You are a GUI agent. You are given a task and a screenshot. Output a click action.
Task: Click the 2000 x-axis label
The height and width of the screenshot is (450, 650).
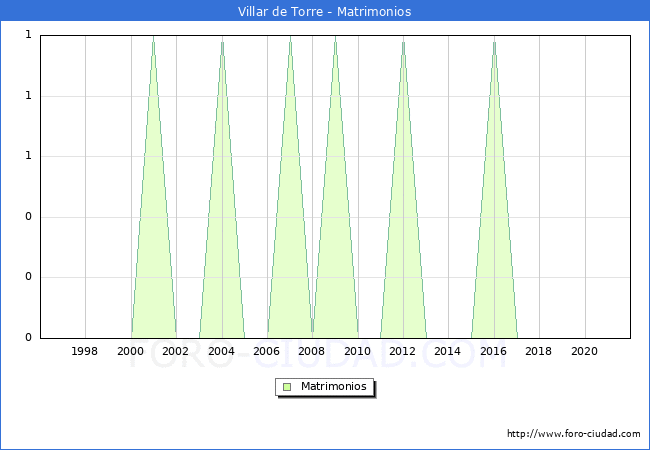[x=130, y=351]
